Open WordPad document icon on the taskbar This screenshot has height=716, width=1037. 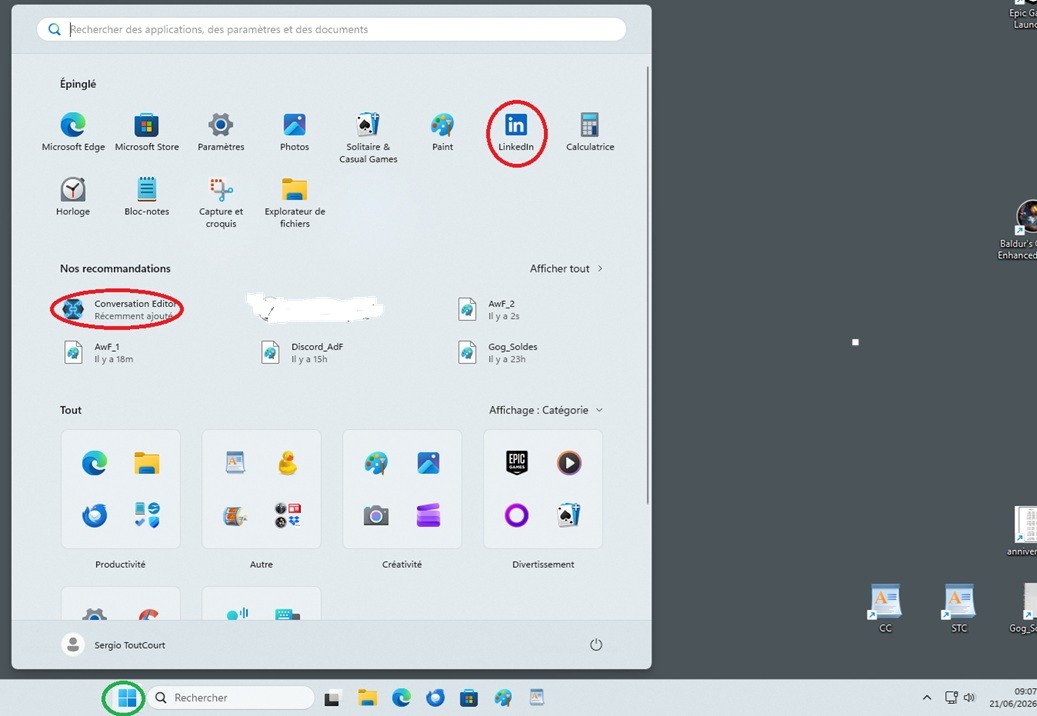pos(537,697)
